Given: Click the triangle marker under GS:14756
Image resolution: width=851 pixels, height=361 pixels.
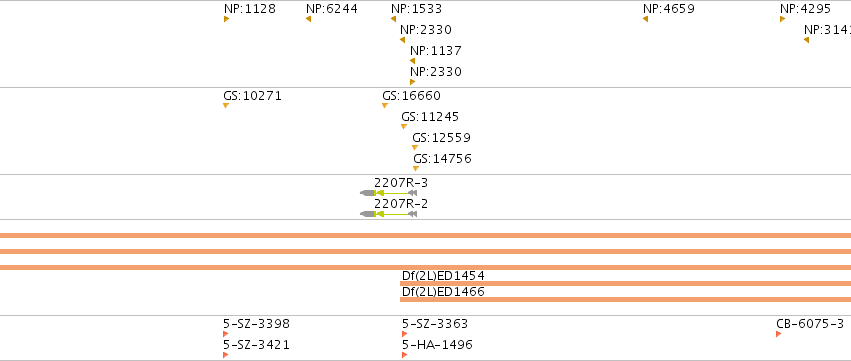Looking at the screenshot, I should pos(416,169).
